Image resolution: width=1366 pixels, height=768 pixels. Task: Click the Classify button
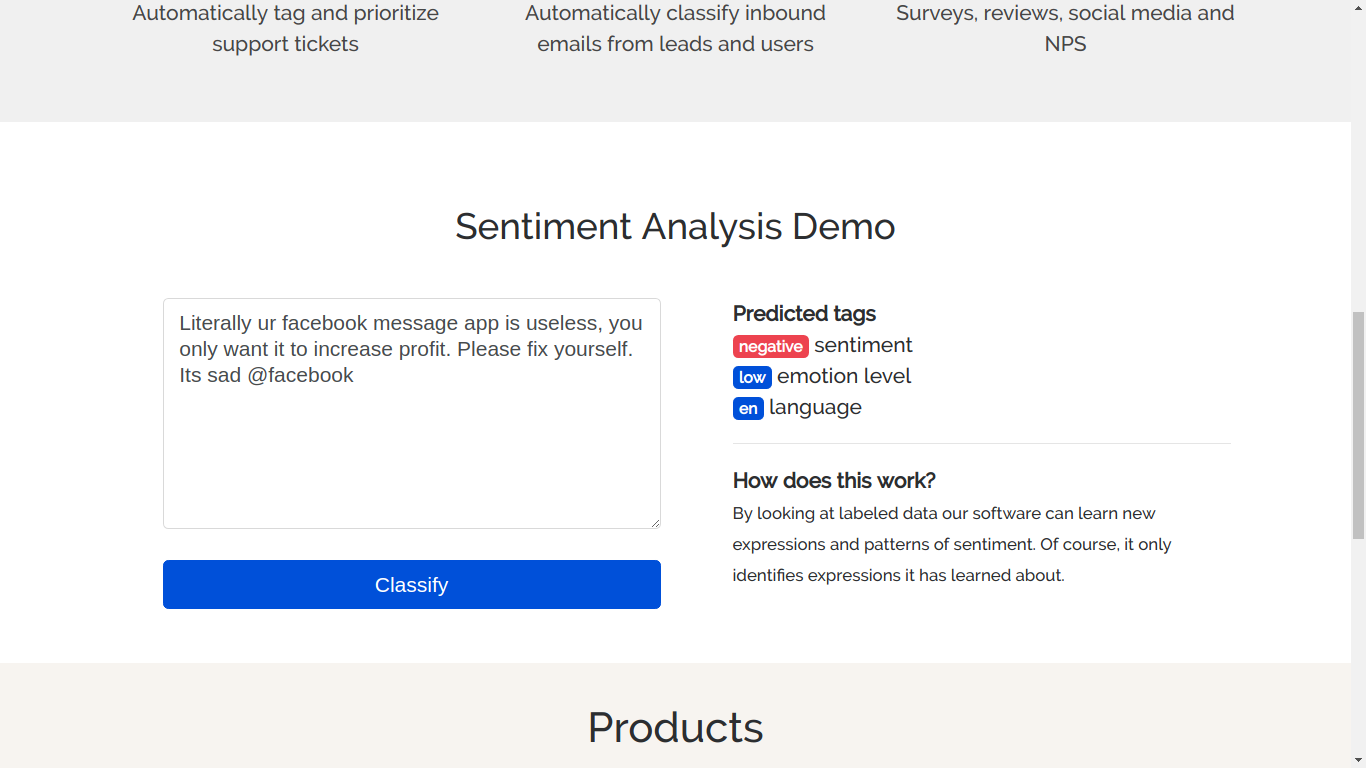tap(411, 584)
